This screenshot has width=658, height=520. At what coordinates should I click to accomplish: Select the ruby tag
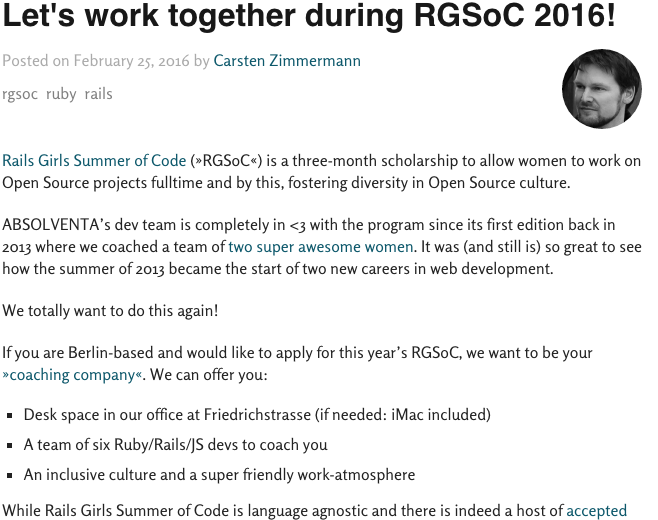coord(61,94)
